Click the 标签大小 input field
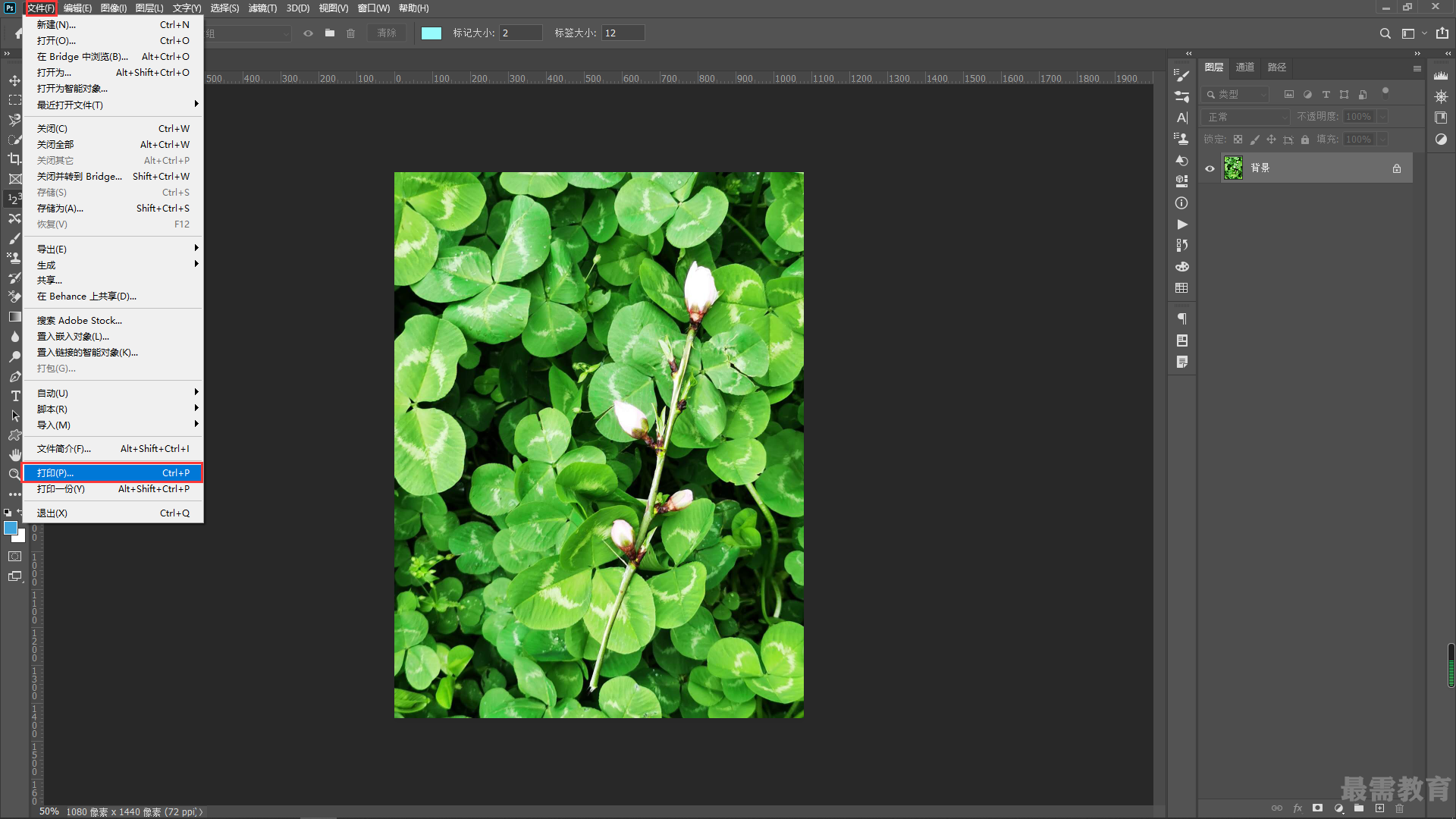Viewport: 1456px width, 819px height. point(623,33)
